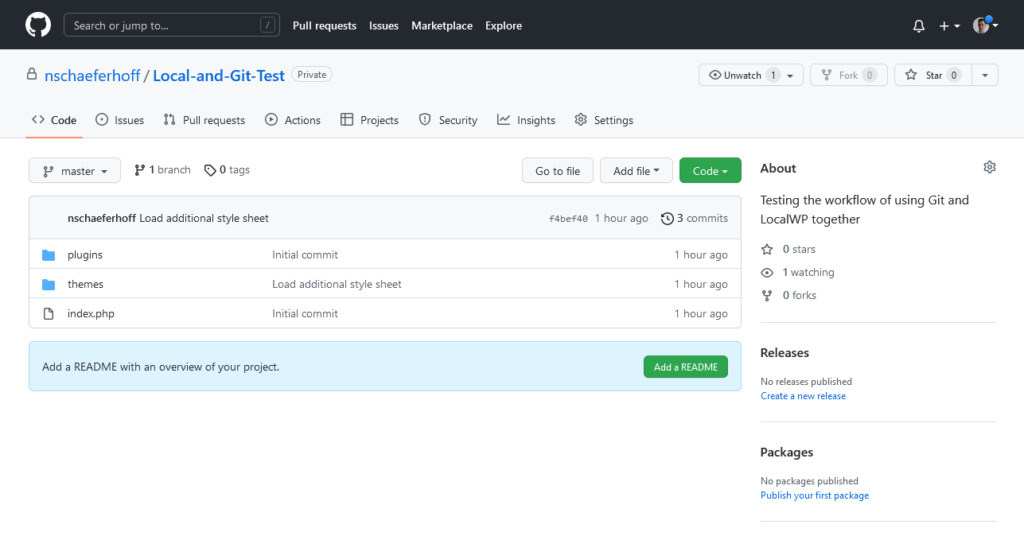Open the user avatar menu

coord(985,25)
